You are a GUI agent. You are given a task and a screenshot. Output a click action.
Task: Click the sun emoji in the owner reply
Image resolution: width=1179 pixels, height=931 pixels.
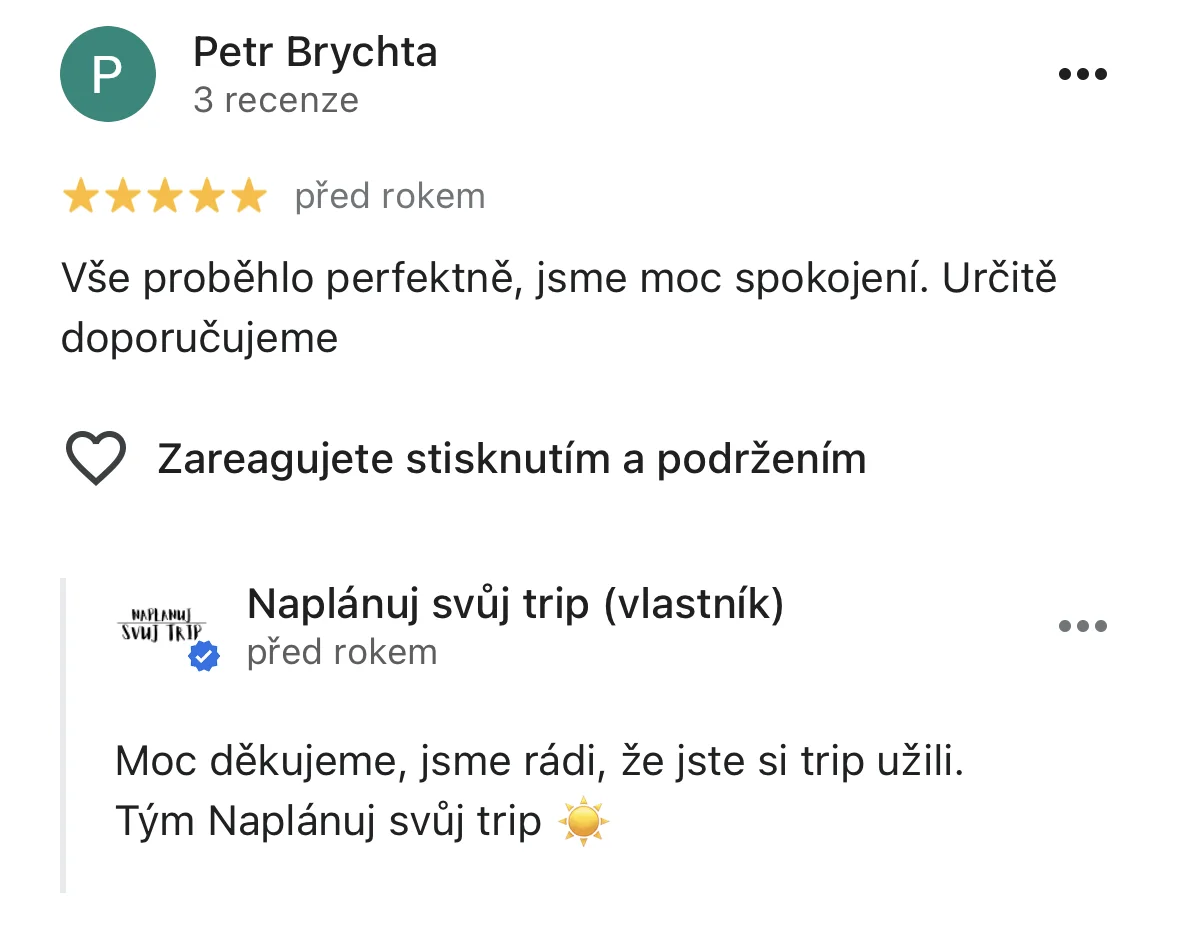[x=584, y=822]
